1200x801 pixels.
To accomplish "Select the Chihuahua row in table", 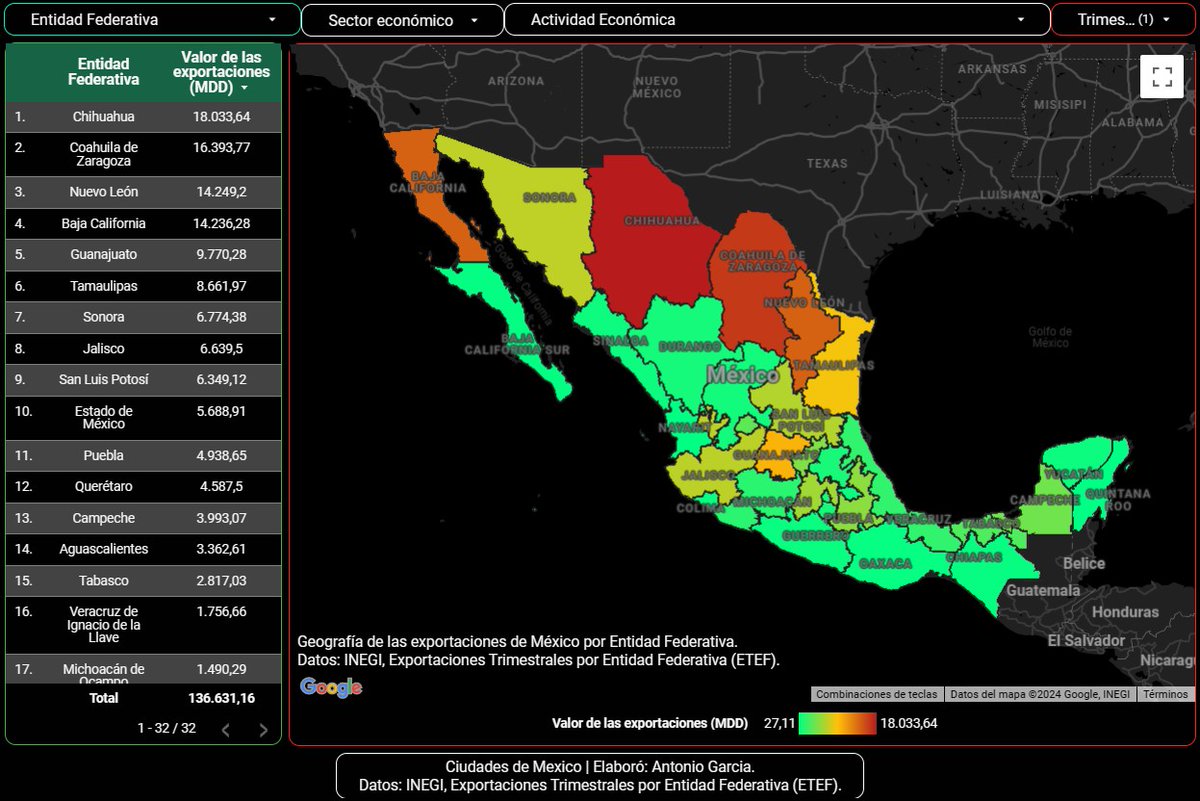I will [x=144, y=117].
